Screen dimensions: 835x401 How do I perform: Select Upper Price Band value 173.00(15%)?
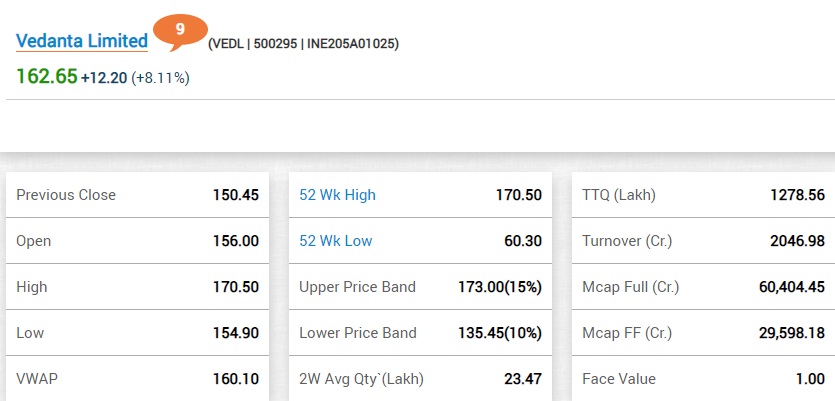pos(500,287)
